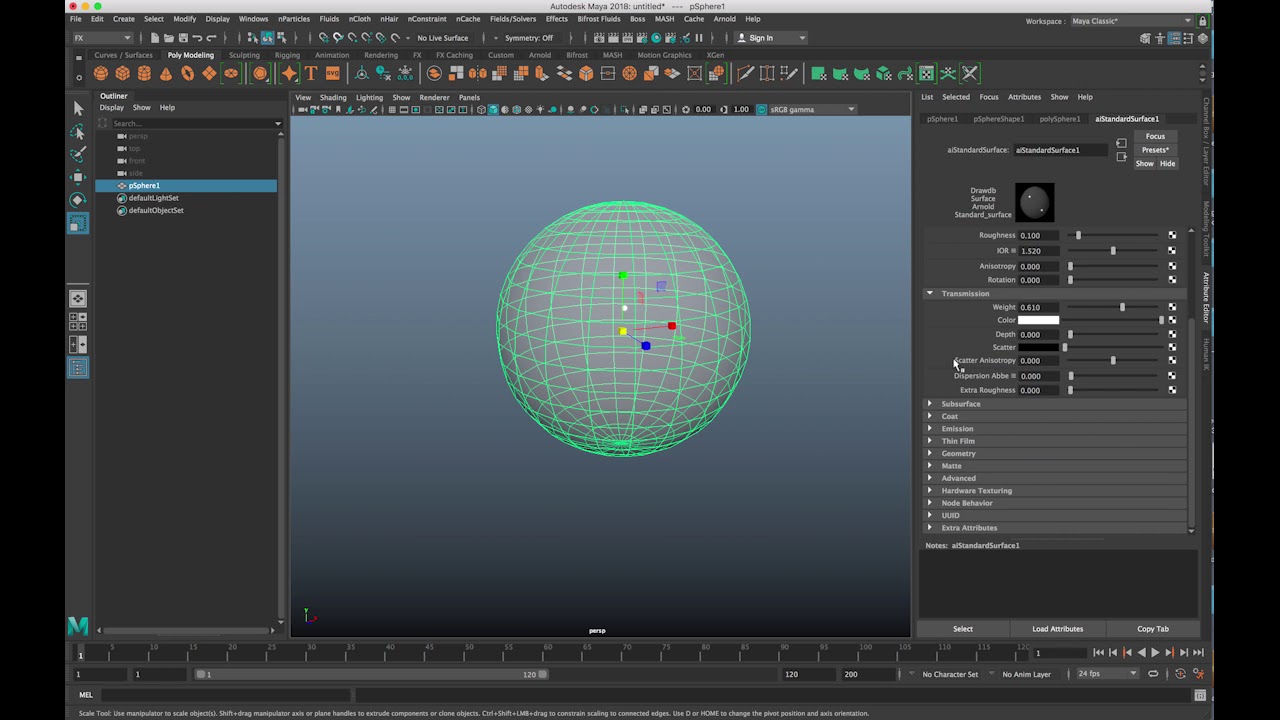The image size is (1280, 720).
Task: Click the go to input connection icon
Action: coord(1121,143)
